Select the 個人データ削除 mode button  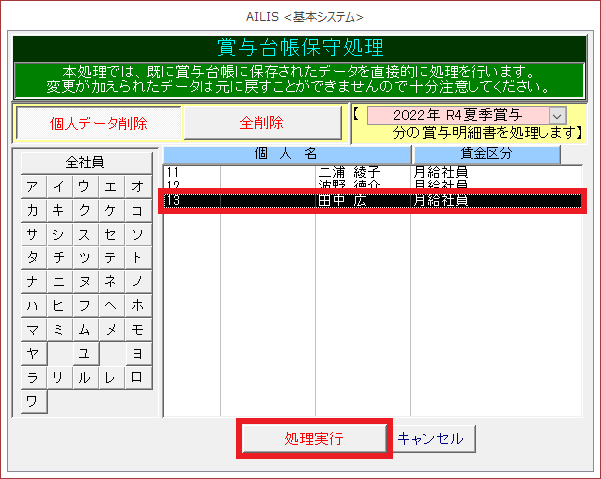tap(98, 123)
